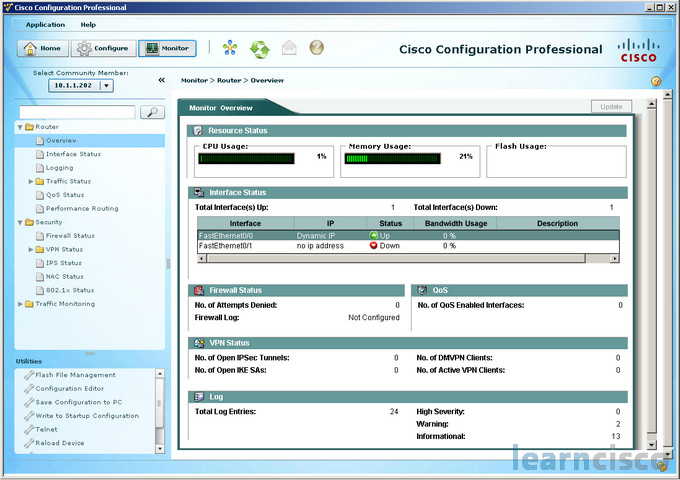Image resolution: width=680 pixels, height=480 pixels.
Task: Launch the Telnet utility
Action: 46,429
